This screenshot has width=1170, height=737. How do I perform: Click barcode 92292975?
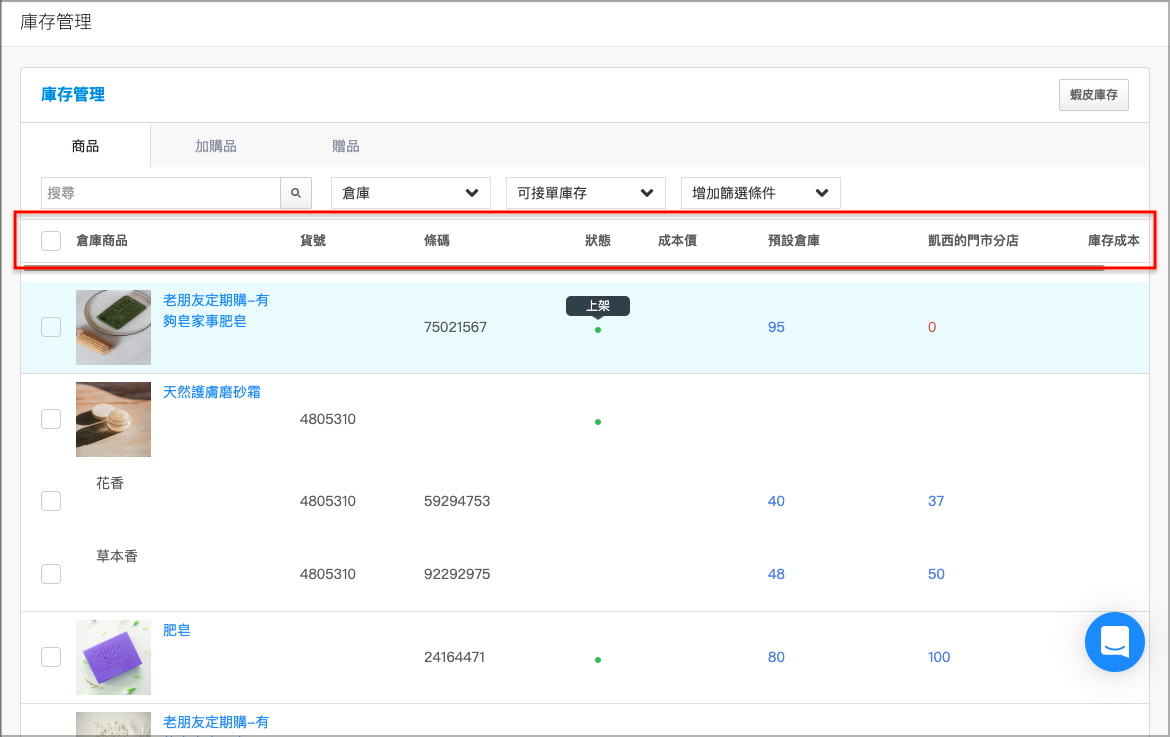[457, 574]
